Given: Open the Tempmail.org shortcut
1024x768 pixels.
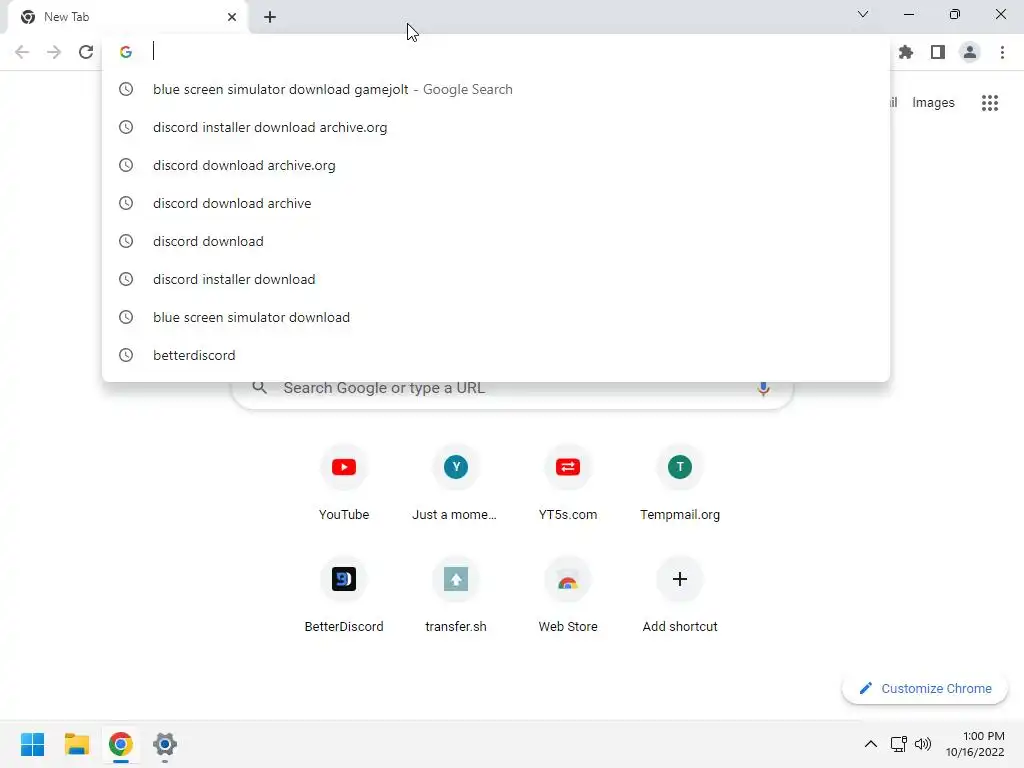Looking at the screenshot, I should [680, 483].
